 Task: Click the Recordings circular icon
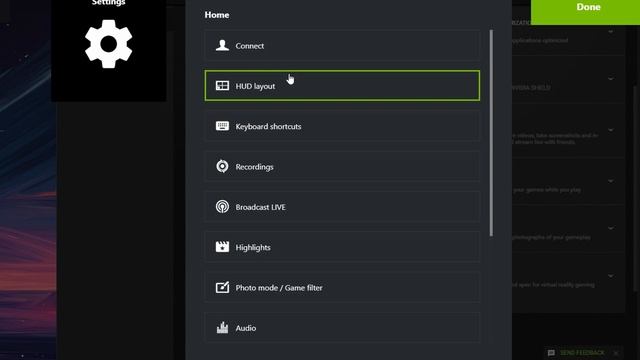click(x=222, y=166)
